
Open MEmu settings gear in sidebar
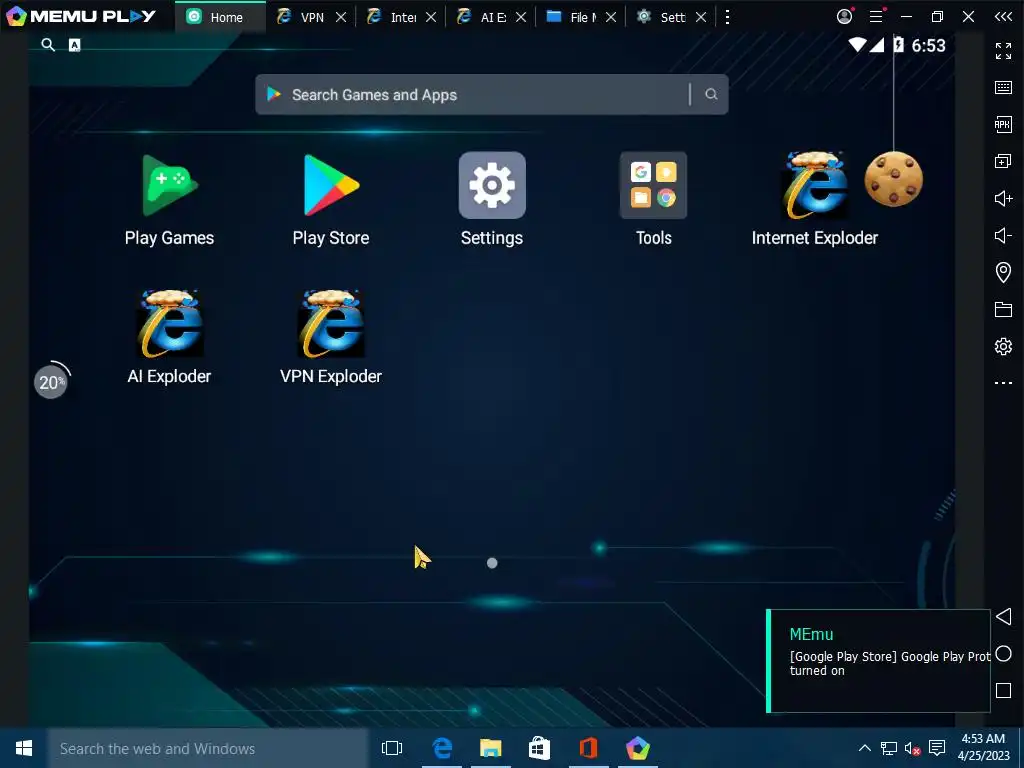pyautogui.click(x=1003, y=346)
